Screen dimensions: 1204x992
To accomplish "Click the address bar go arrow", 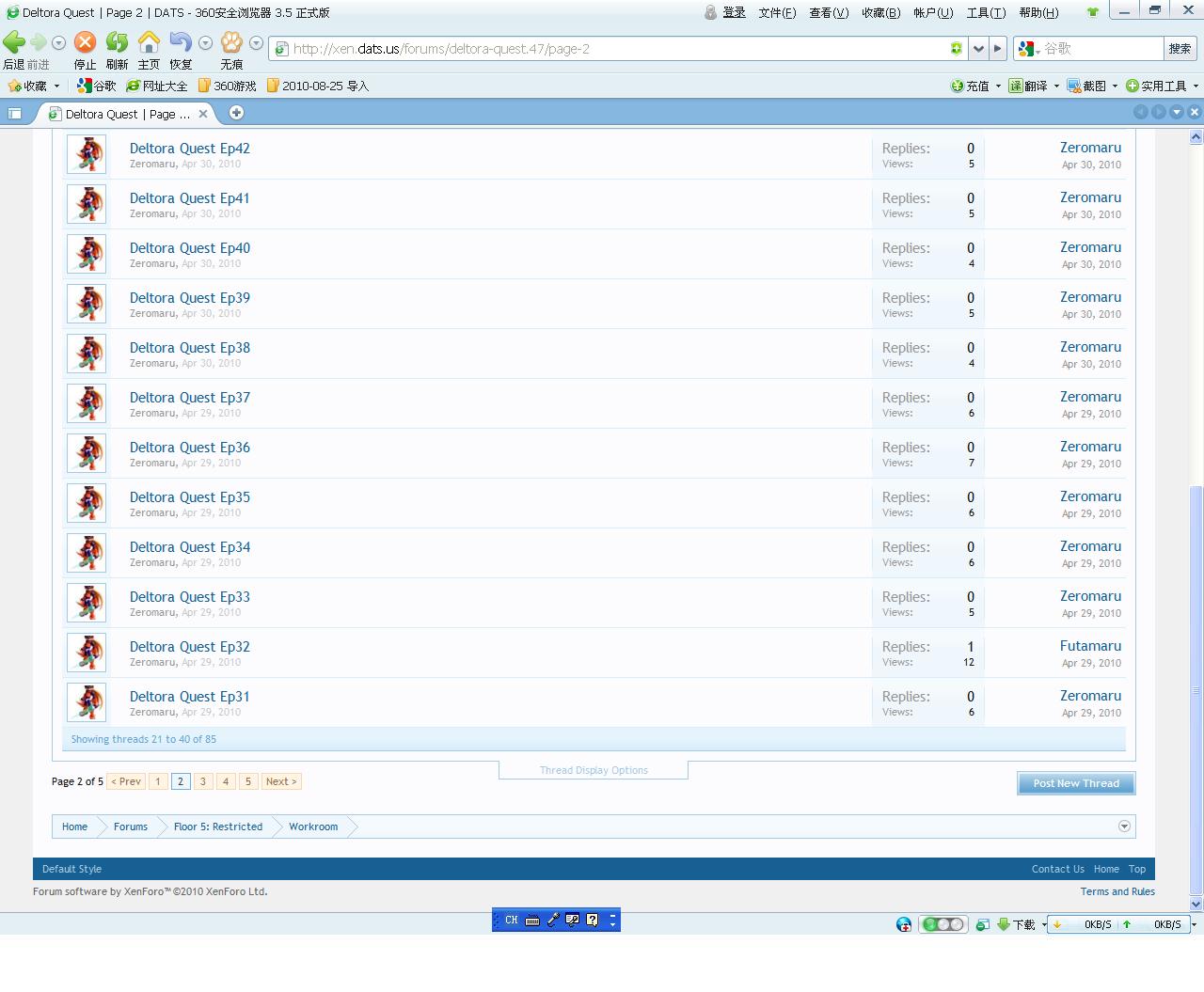I will click(997, 49).
